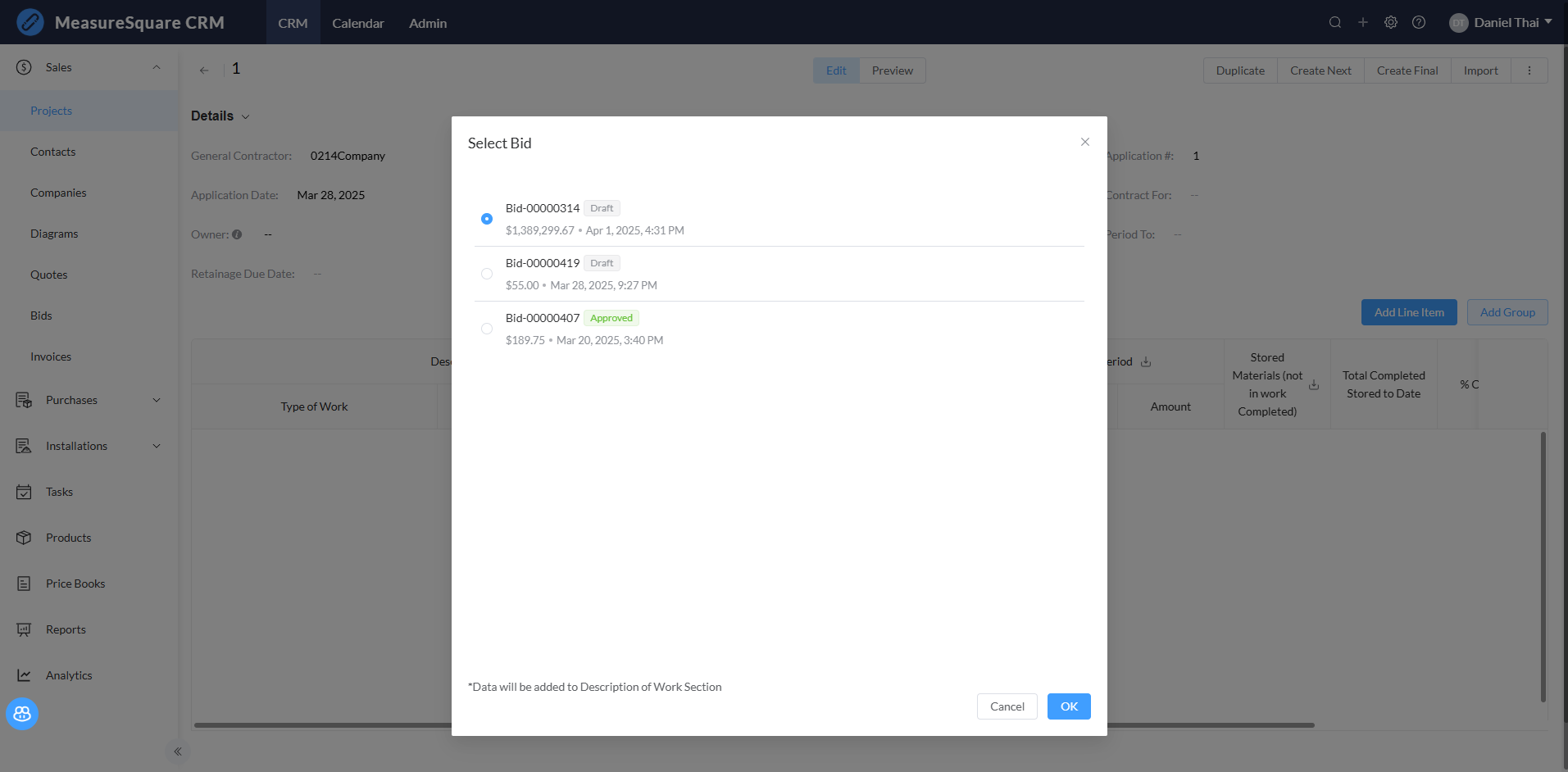Screen dimensions: 1568x772
Task: Click the Tasks calendar-check icon
Action: 24,492
